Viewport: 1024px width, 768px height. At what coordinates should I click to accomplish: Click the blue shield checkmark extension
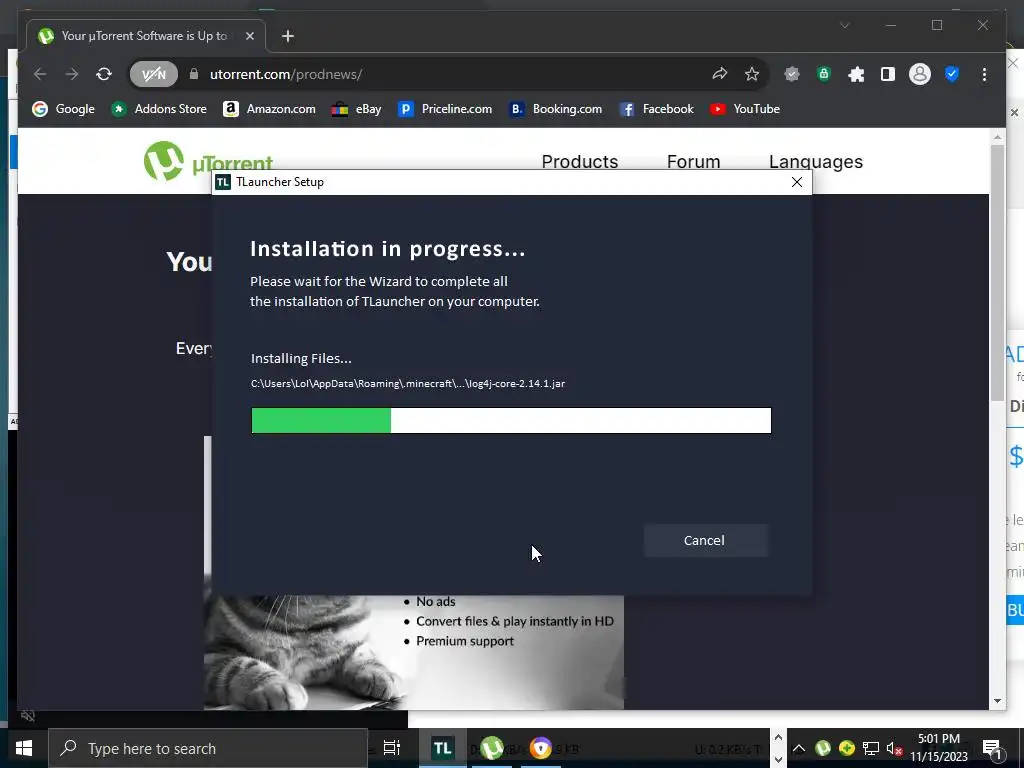point(952,74)
